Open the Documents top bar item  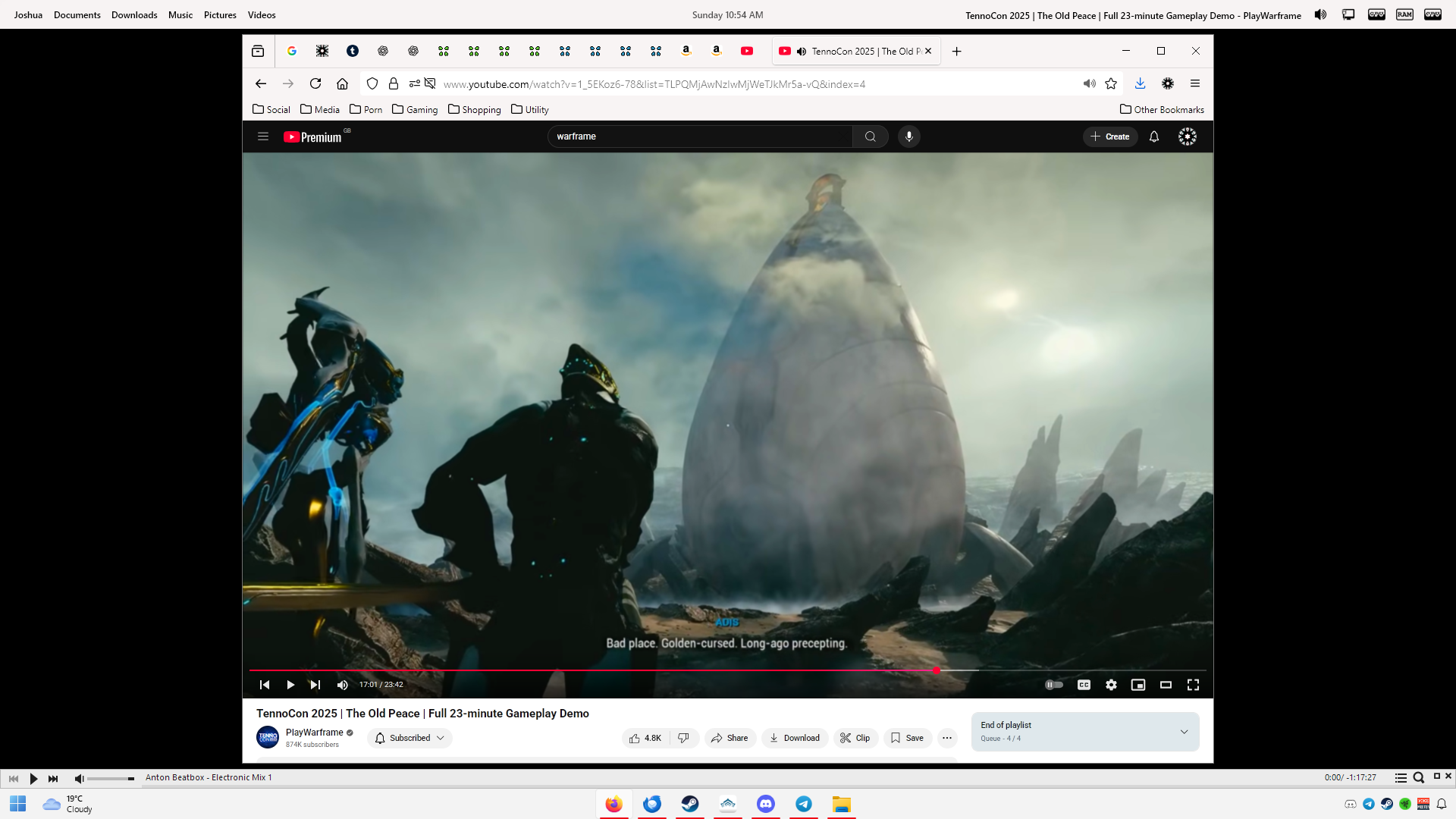77,15
